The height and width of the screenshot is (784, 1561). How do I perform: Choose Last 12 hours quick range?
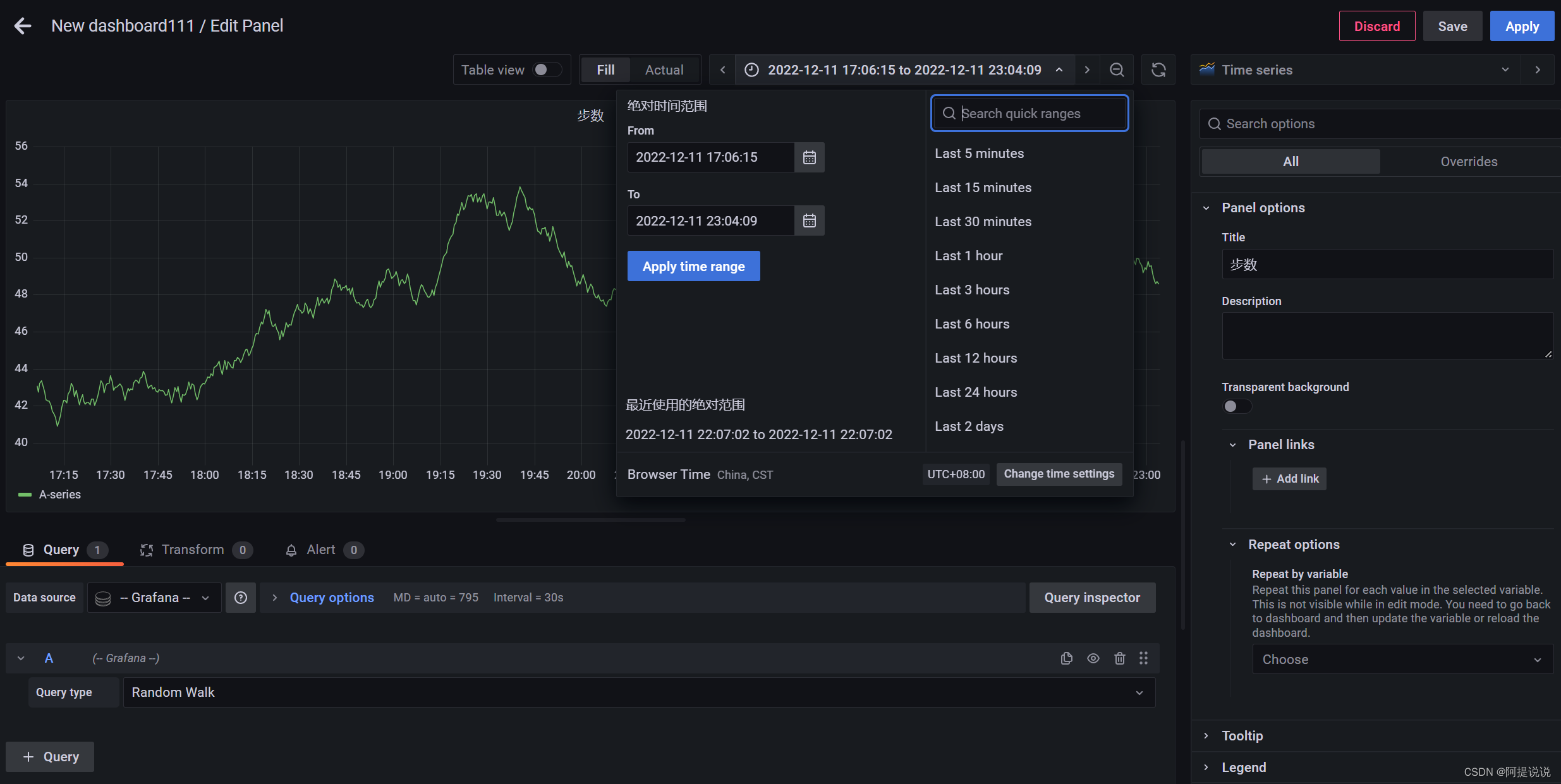point(976,358)
